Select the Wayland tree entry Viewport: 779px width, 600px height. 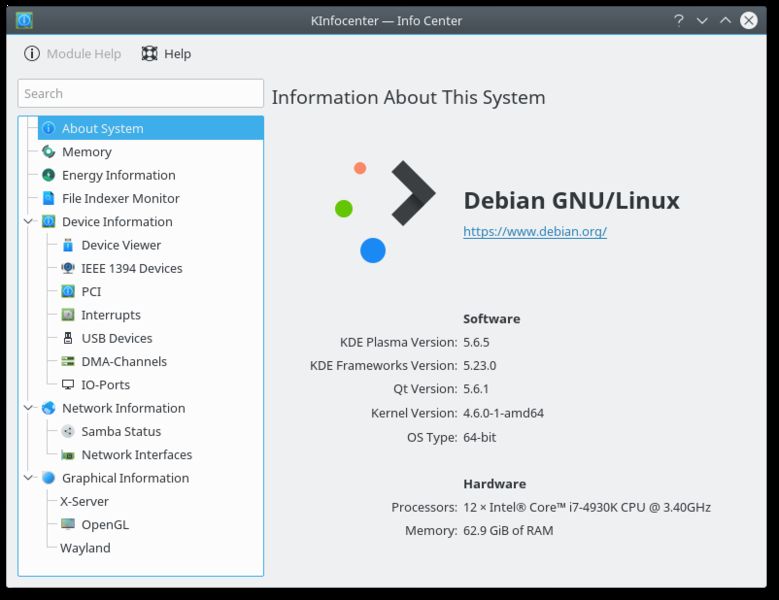(85, 548)
